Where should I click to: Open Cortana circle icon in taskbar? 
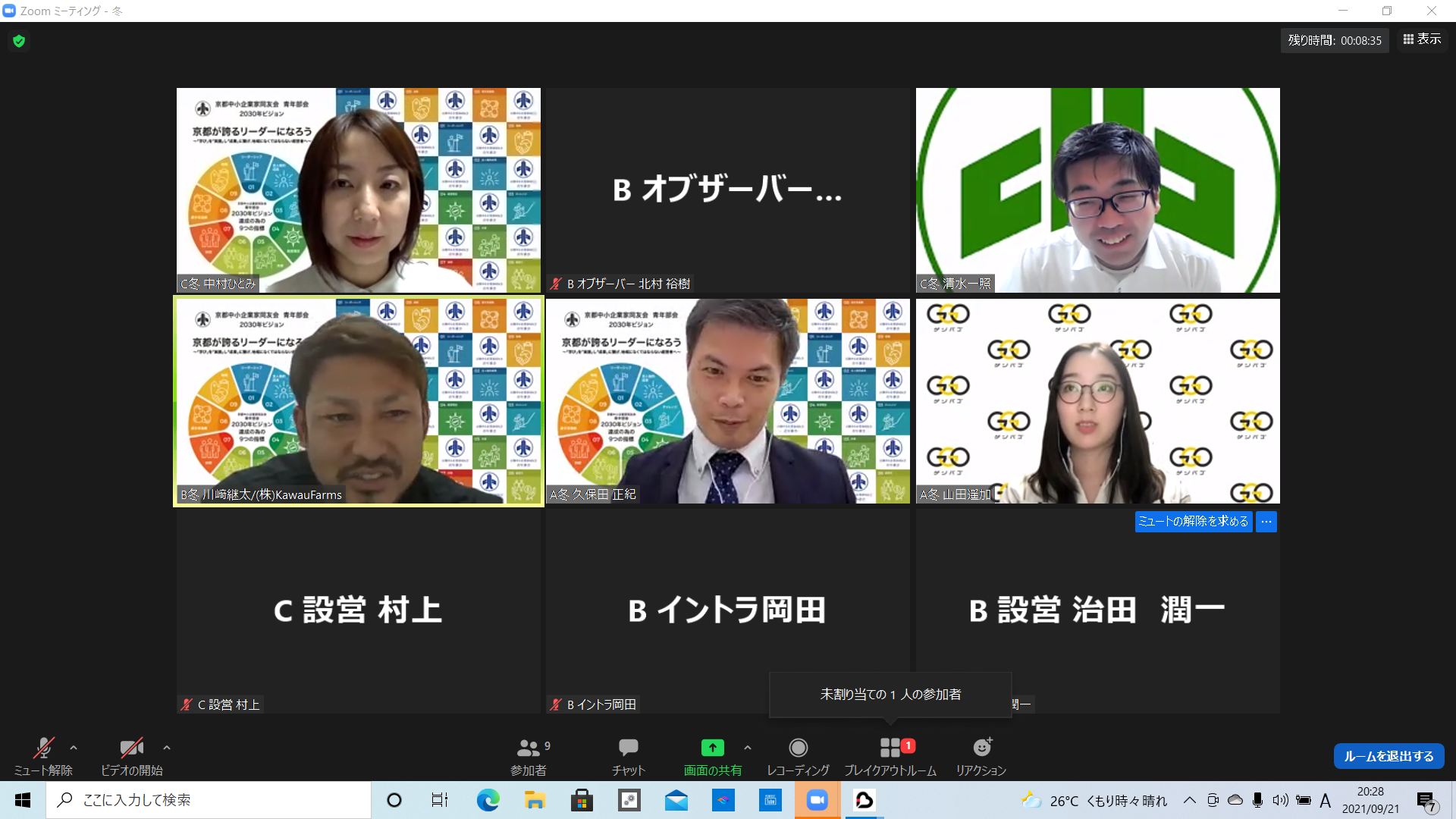click(x=394, y=800)
